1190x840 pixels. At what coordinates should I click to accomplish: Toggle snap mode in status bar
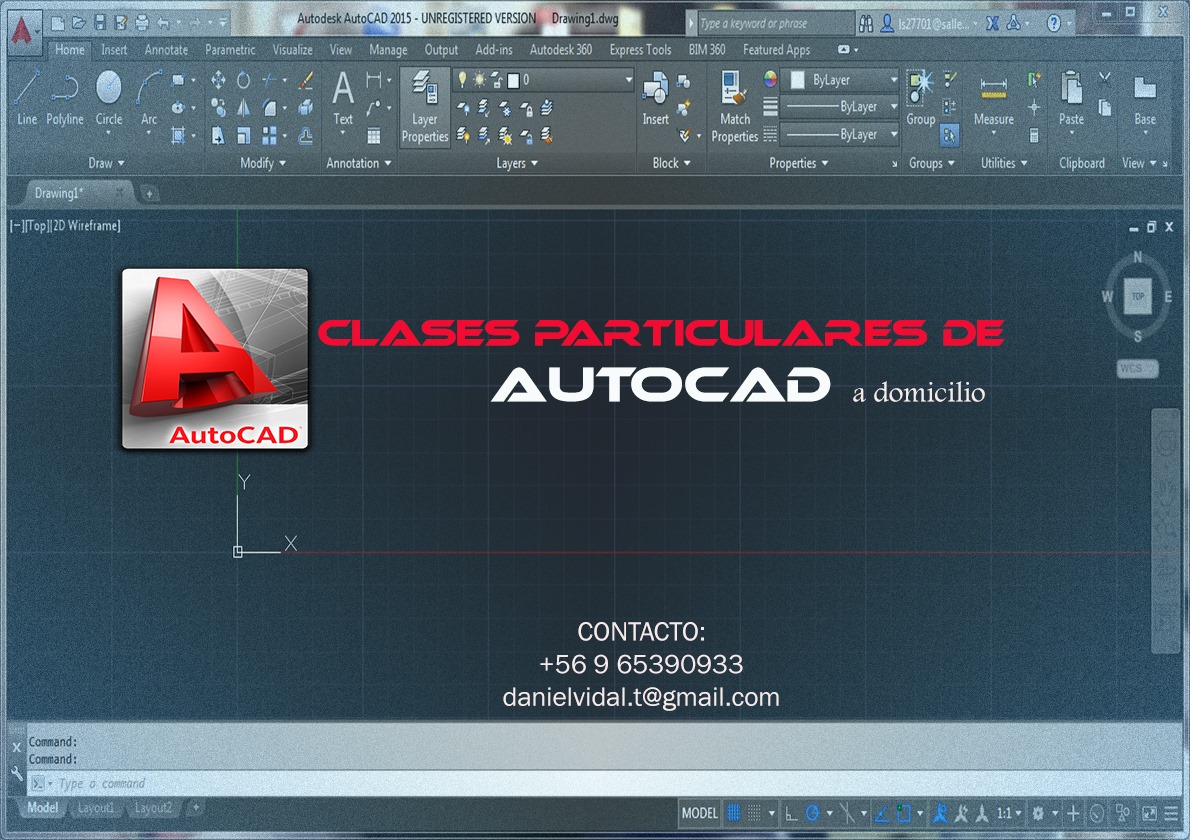tap(754, 813)
